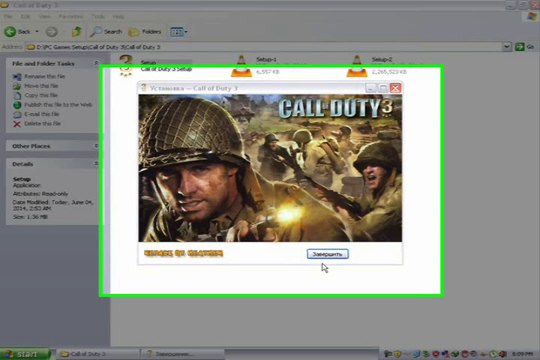The width and height of the screenshot is (540, 360).
Task: Toggle the Folders pane button
Action: [x=145, y=32]
